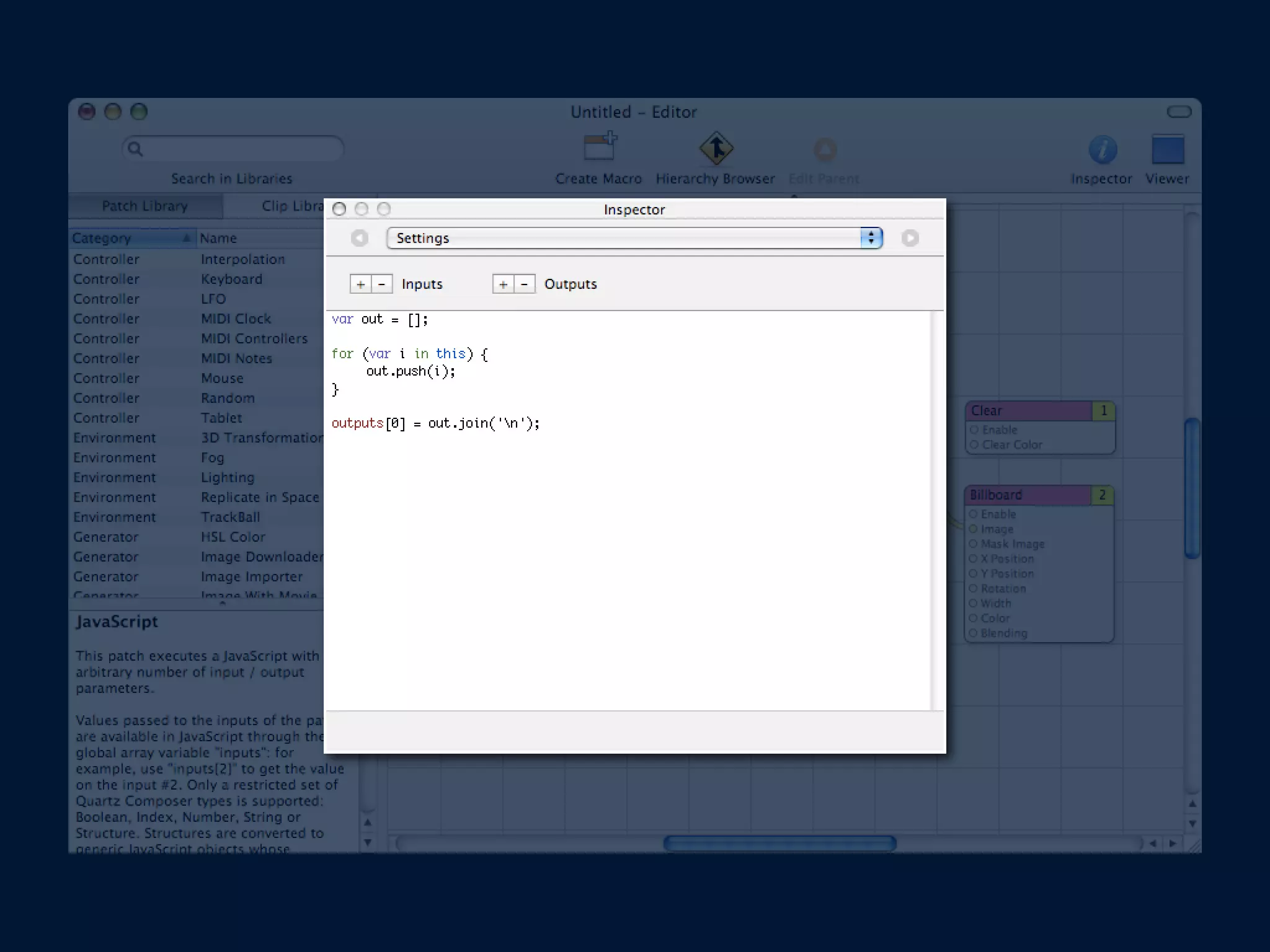Select the Tablet patch row
Viewport: 1270px width, 952px height.
tap(196, 418)
